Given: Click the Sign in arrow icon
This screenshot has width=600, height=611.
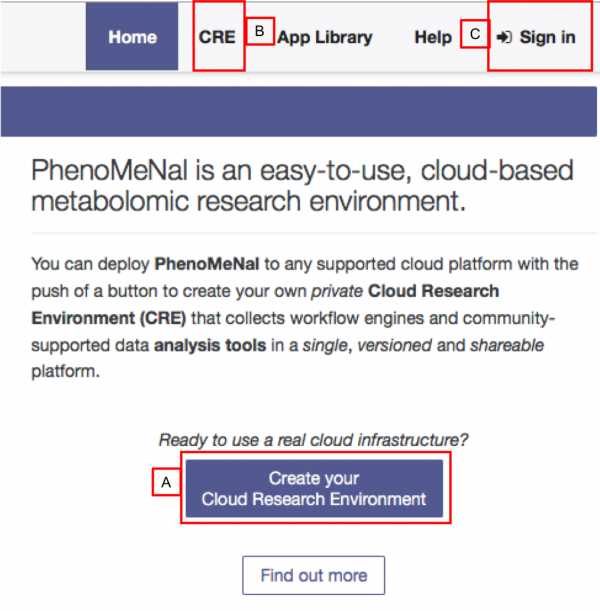Looking at the screenshot, I should coord(505,38).
